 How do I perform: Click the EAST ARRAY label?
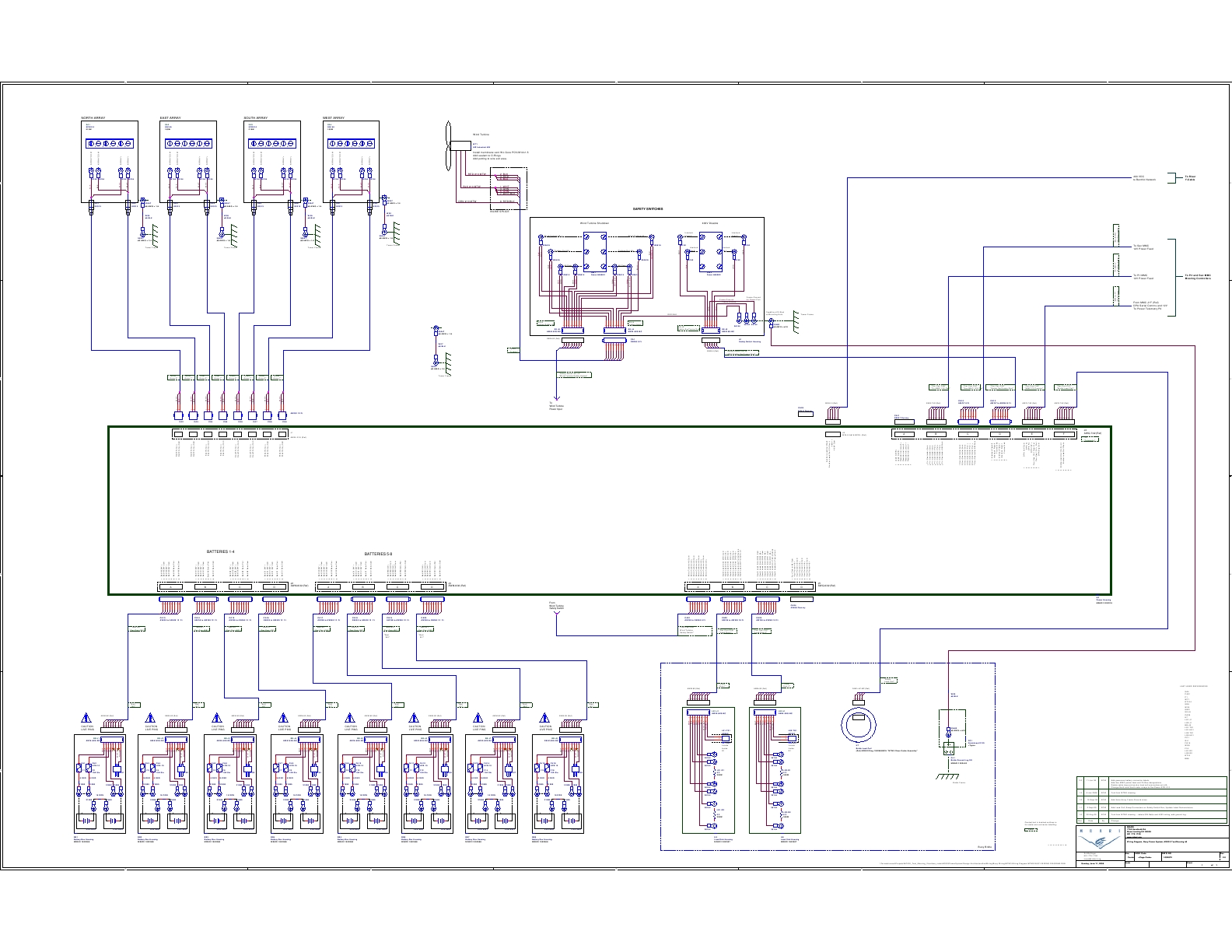171,118
